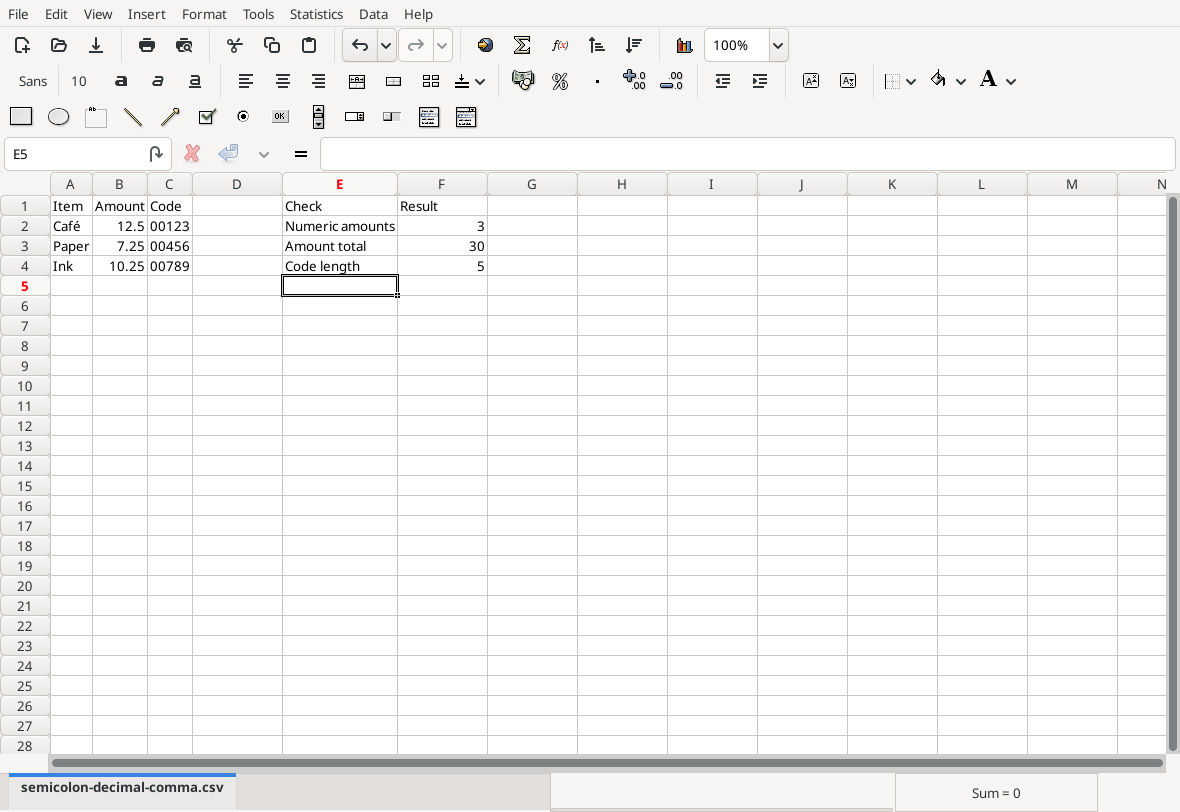Toggle bold formatting
This screenshot has height=812, width=1180.
point(121,81)
